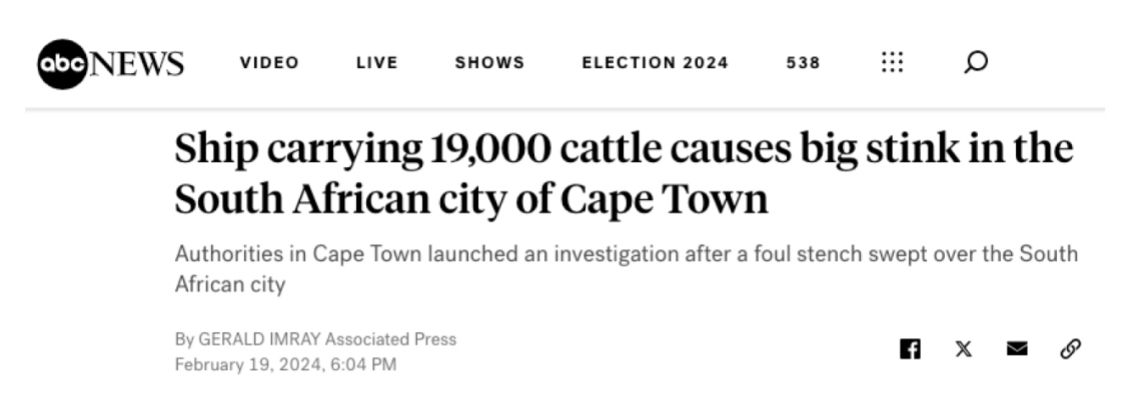This screenshot has height=420, width=1138.
Task: Click the NEWS wordmark beside the logo
Action: click(x=137, y=63)
